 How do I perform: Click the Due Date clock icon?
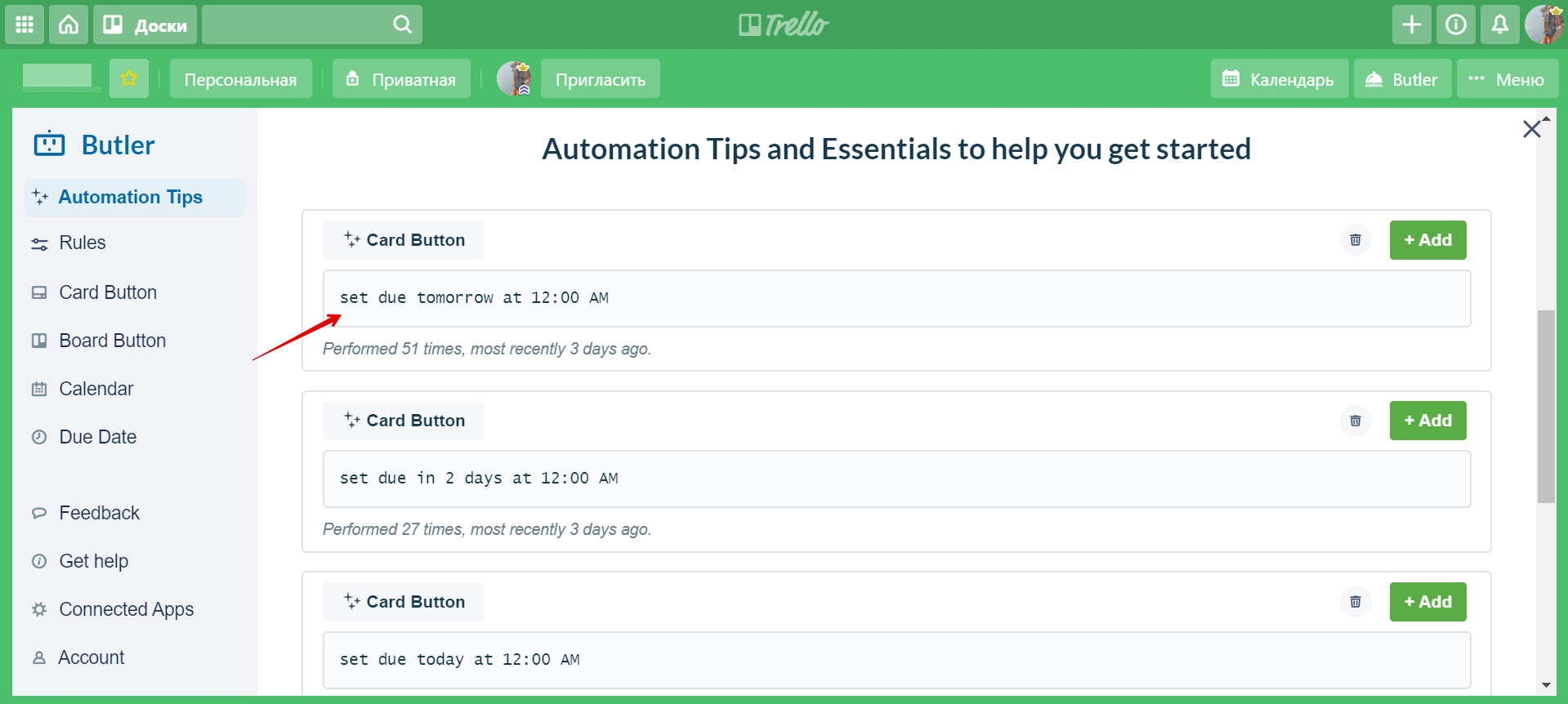39,437
